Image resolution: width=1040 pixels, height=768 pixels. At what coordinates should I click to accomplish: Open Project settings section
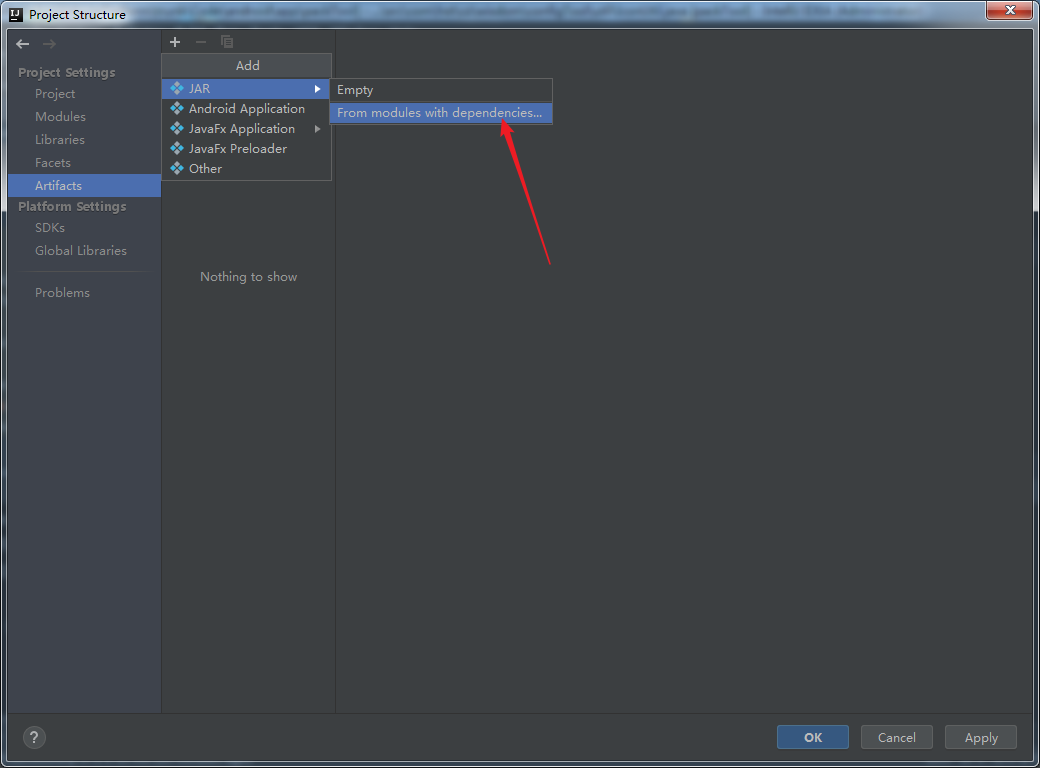[84, 94]
